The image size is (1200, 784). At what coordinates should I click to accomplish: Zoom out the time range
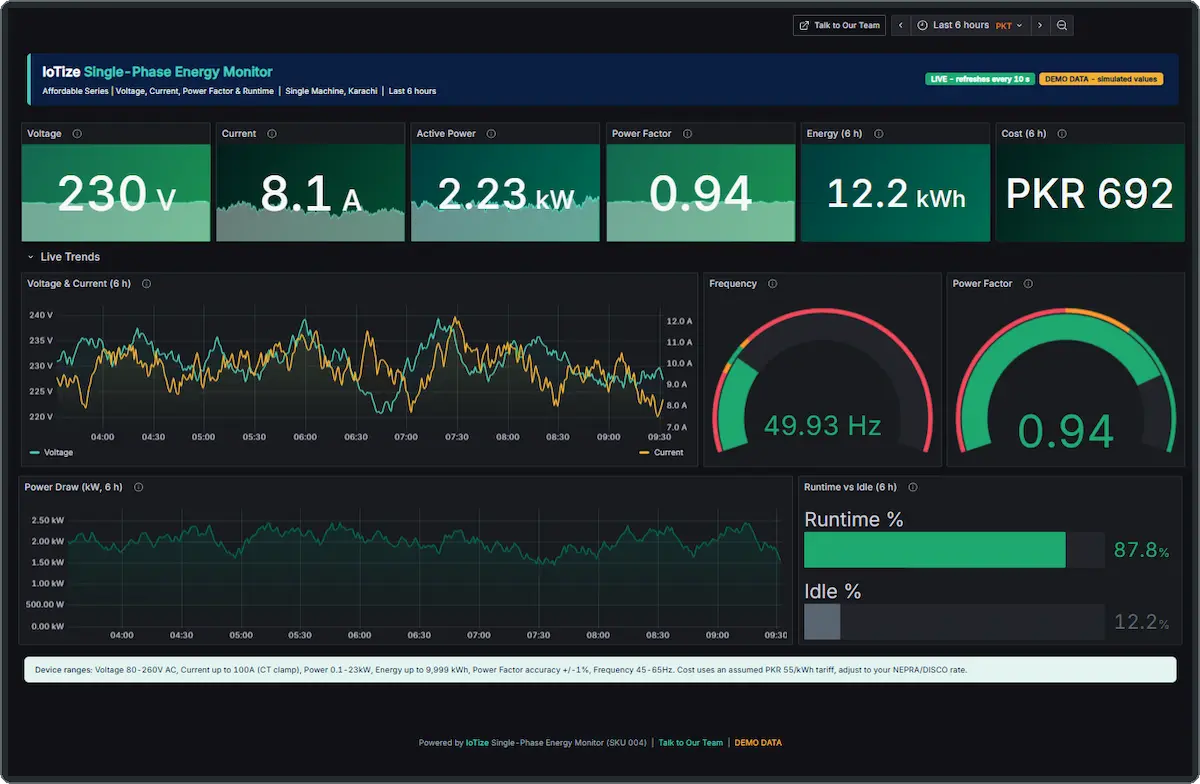click(1062, 25)
